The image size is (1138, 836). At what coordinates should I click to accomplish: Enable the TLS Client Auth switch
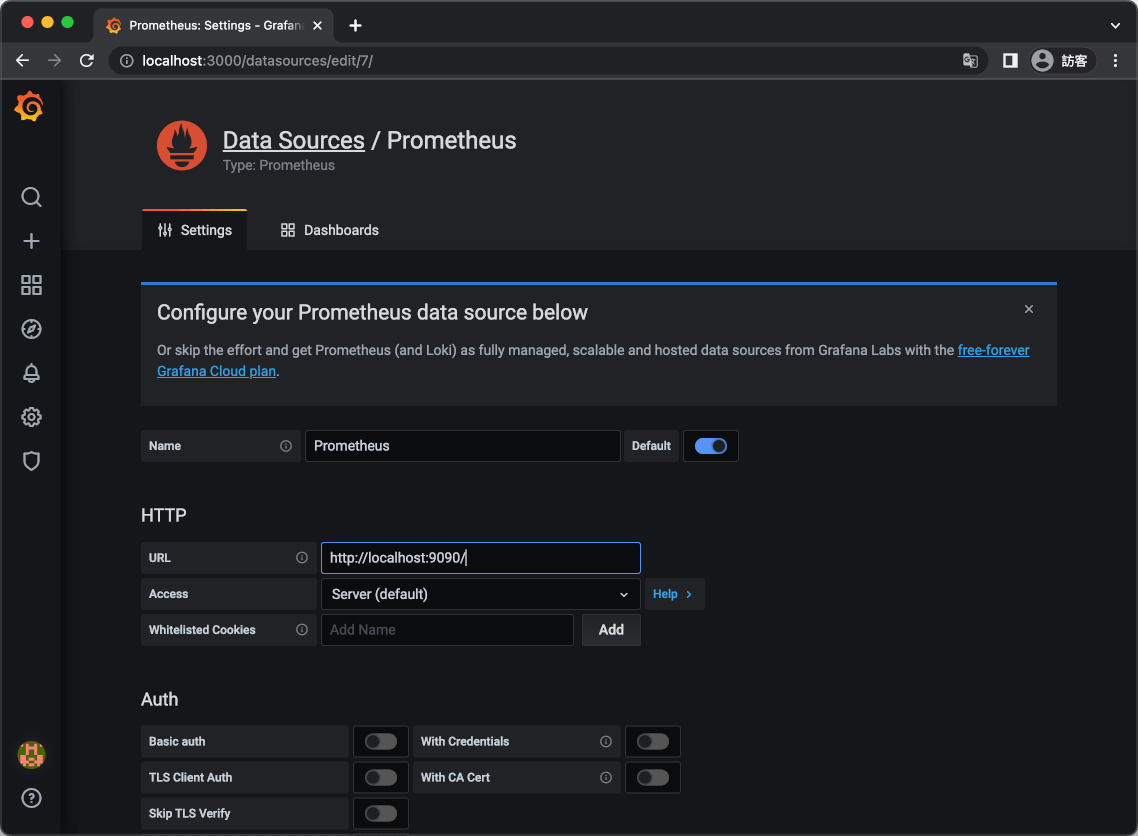click(x=381, y=778)
